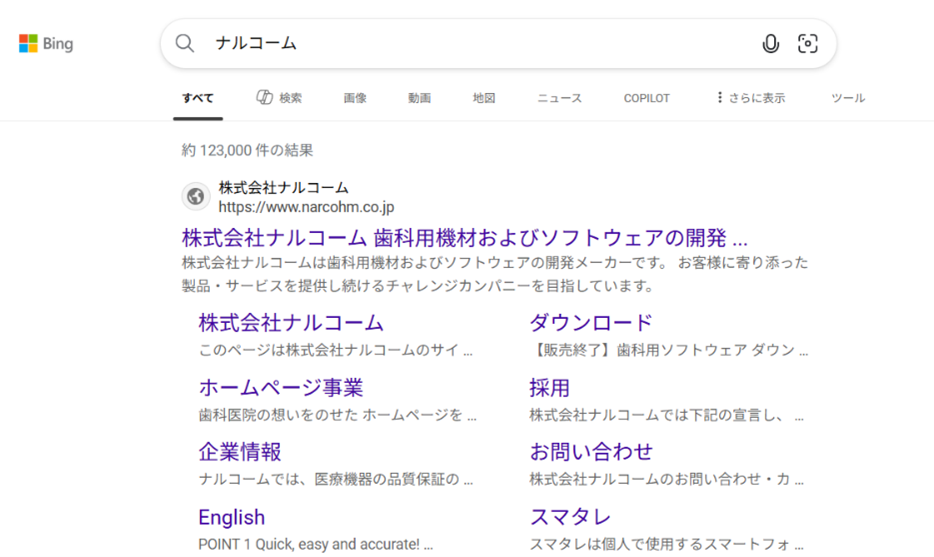Click the magnifying glass search icon
The width and height of the screenshot is (934, 557).
[x=185, y=43]
